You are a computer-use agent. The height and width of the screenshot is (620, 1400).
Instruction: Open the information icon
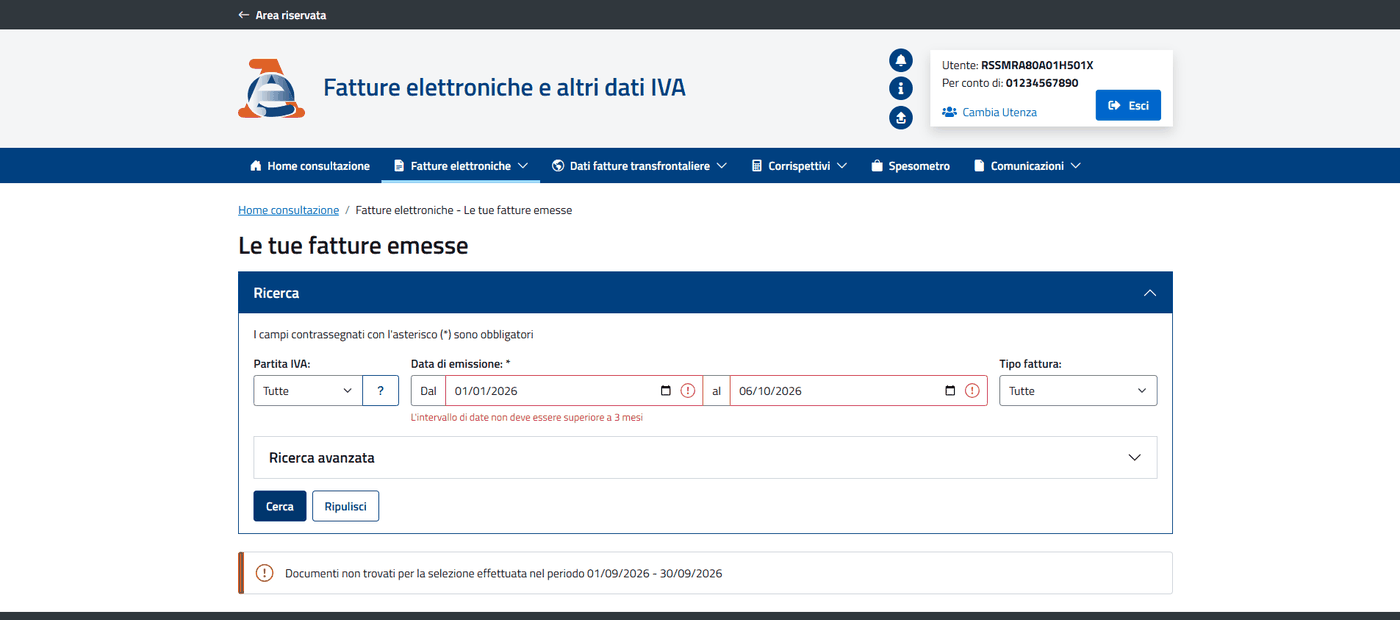(x=901, y=89)
